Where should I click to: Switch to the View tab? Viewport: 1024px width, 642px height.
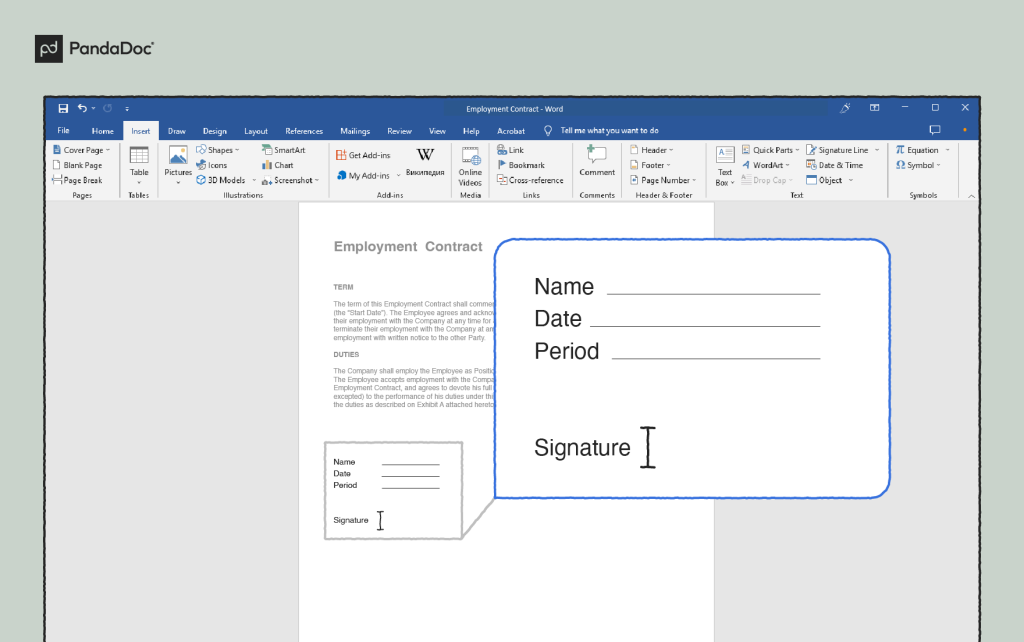click(x=437, y=131)
